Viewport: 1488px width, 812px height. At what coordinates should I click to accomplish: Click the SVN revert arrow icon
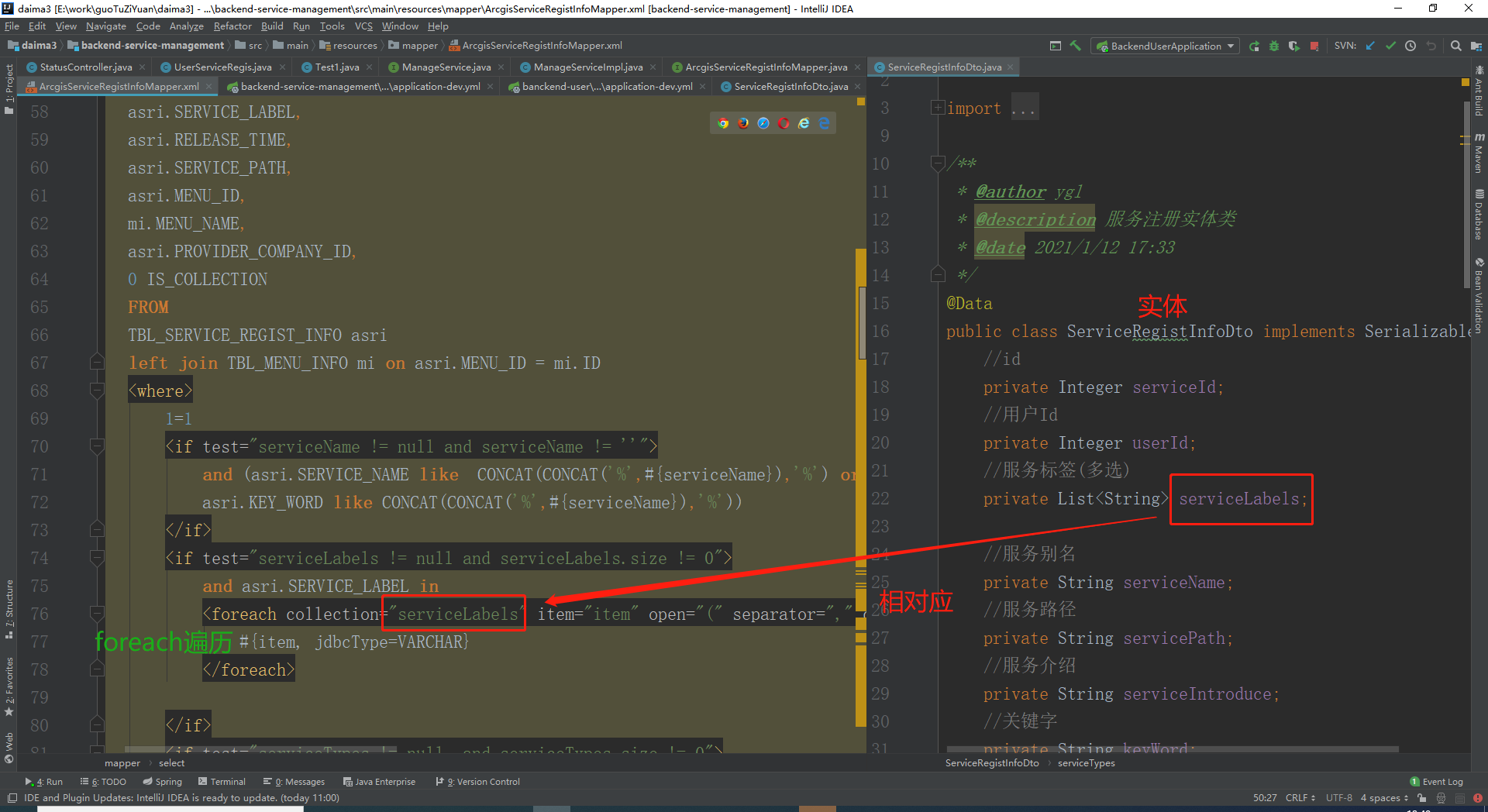(1431, 46)
